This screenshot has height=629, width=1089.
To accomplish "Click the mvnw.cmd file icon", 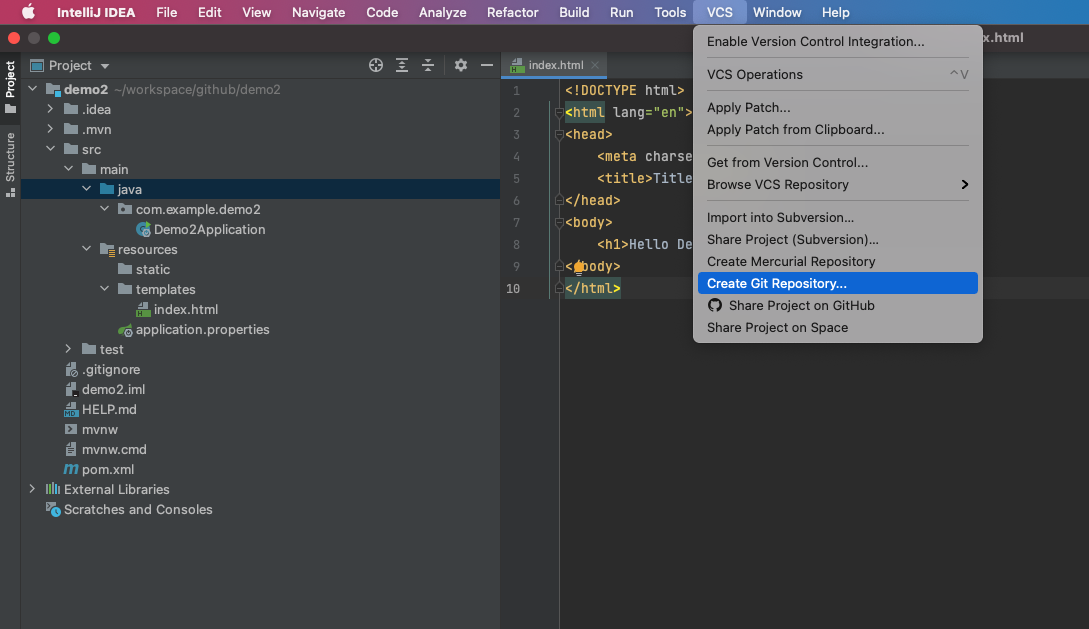I will 71,449.
